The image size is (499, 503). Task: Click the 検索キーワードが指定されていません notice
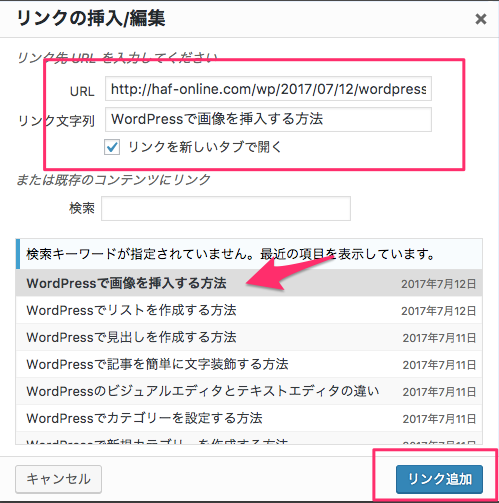[249, 254]
